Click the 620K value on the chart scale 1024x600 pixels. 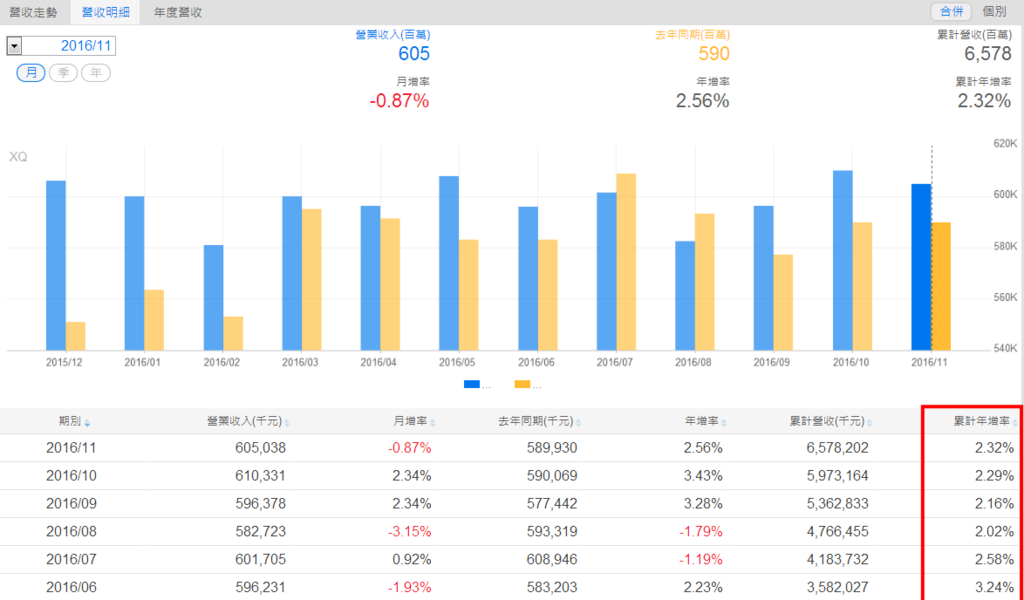click(1005, 144)
